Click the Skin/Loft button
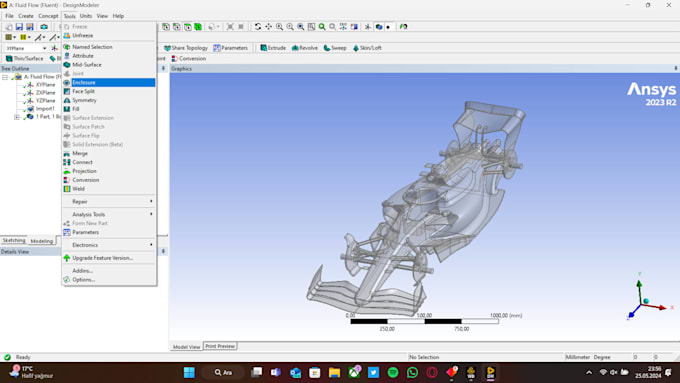Screen dimensions: 680x383 367,48
